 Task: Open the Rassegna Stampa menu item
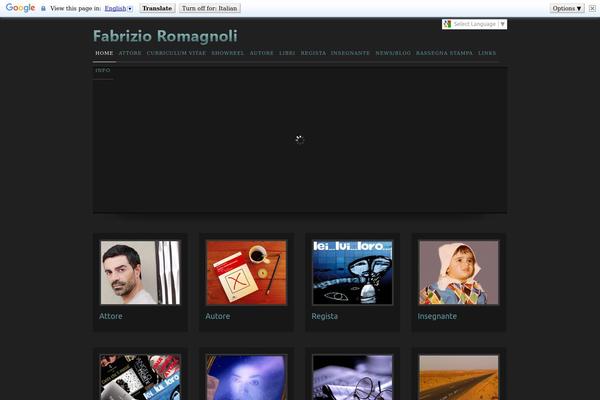[x=444, y=53]
